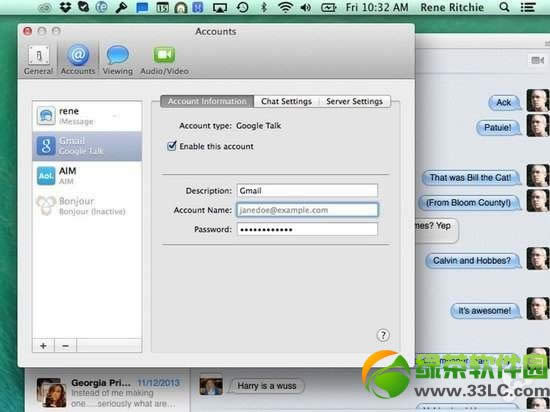Click the Description field containing Gmail

click(307, 191)
